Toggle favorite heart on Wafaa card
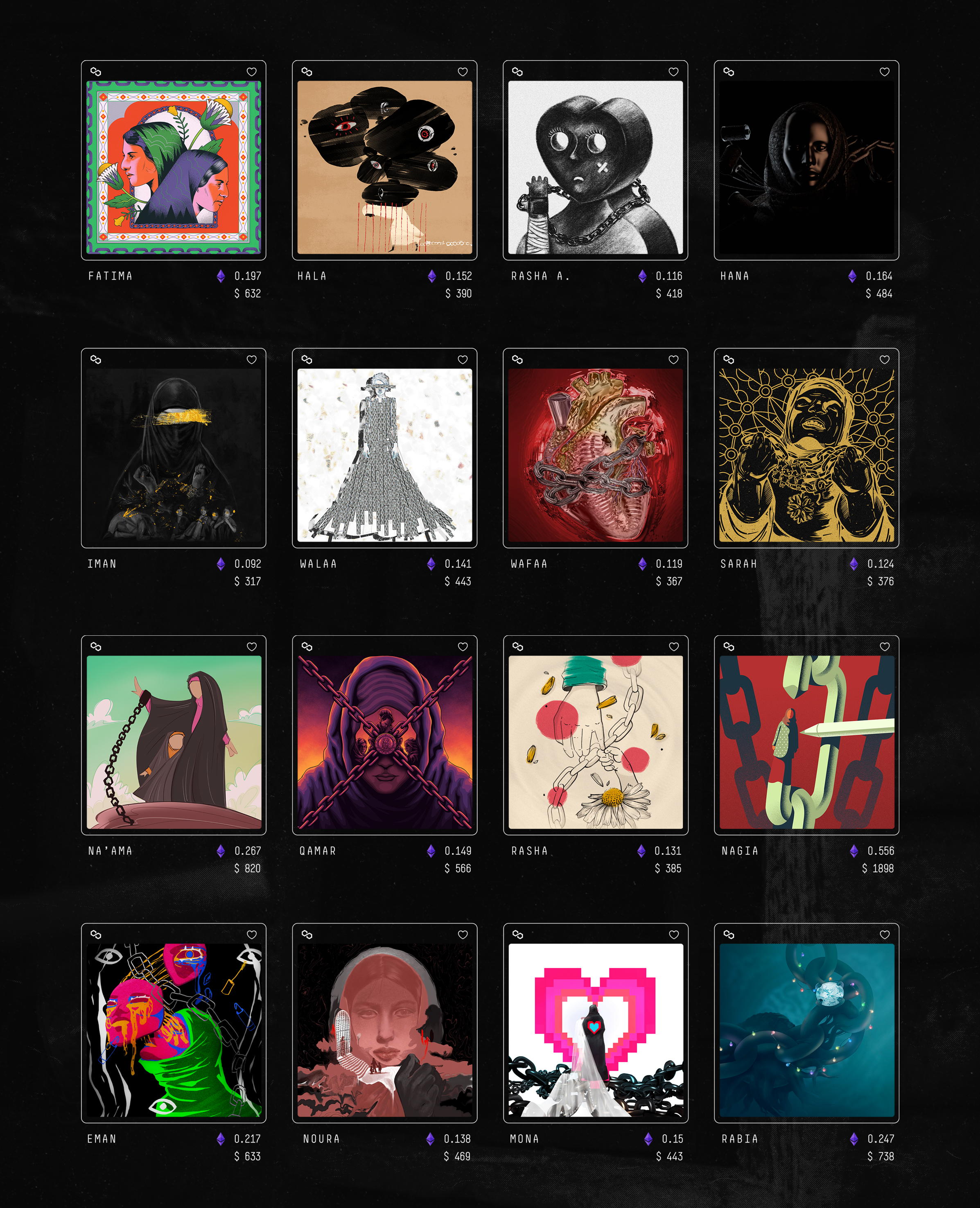Image resolution: width=980 pixels, height=1208 pixels. pos(673,359)
